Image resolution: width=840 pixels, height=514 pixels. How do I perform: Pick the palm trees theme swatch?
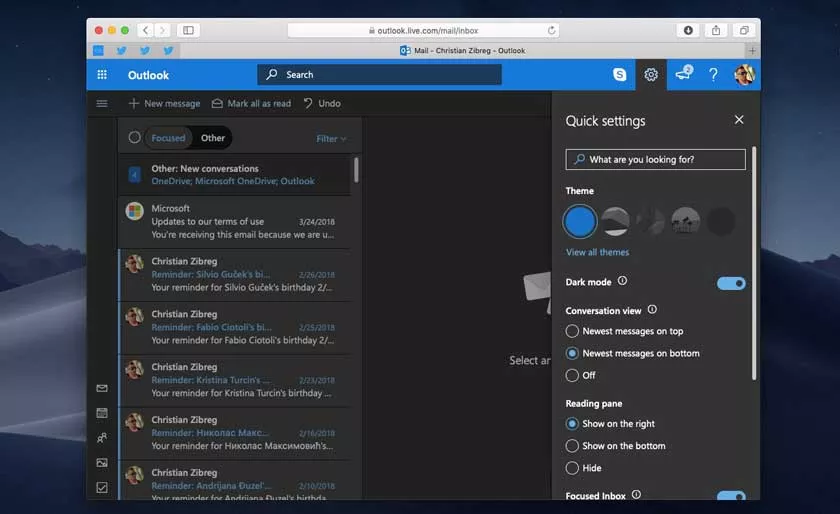pos(686,221)
